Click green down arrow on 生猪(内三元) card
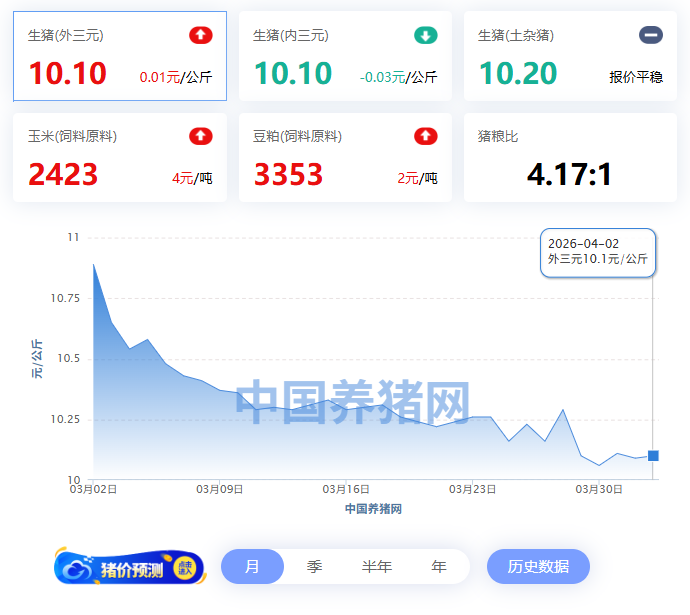Screen dimensions: 690x615 pyautogui.click(x=426, y=36)
